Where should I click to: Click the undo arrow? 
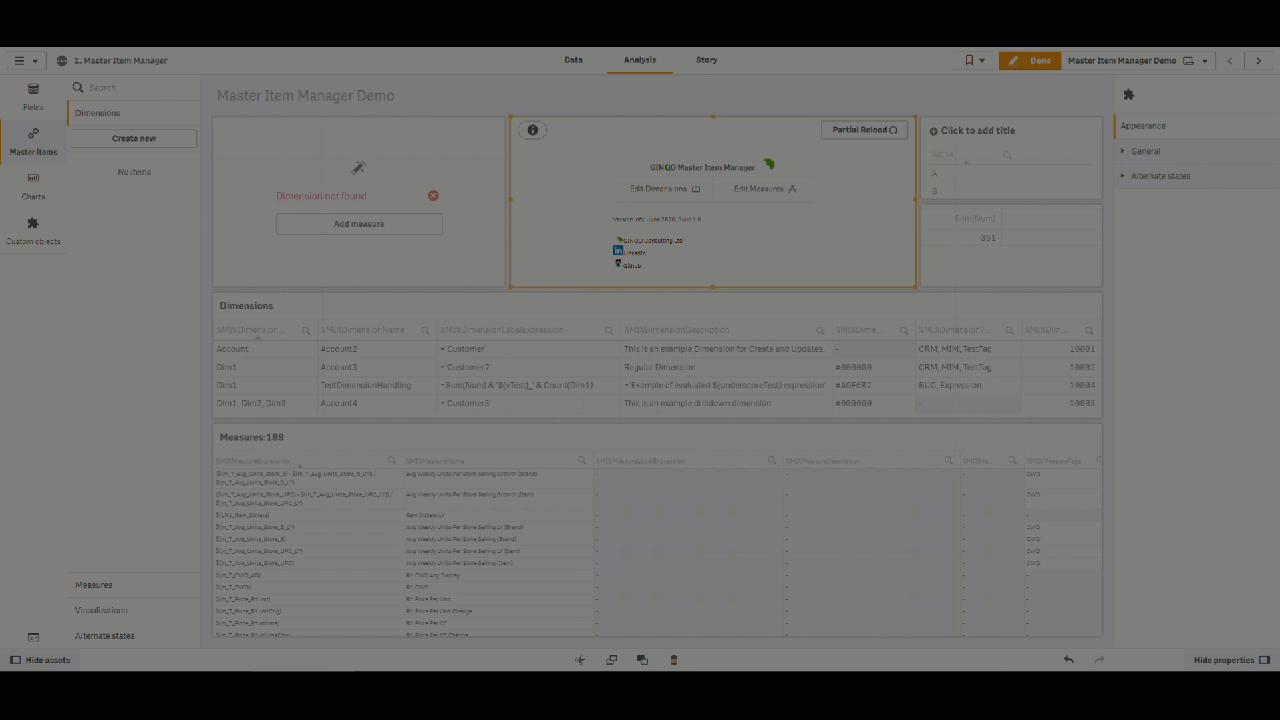coord(1068,660)
